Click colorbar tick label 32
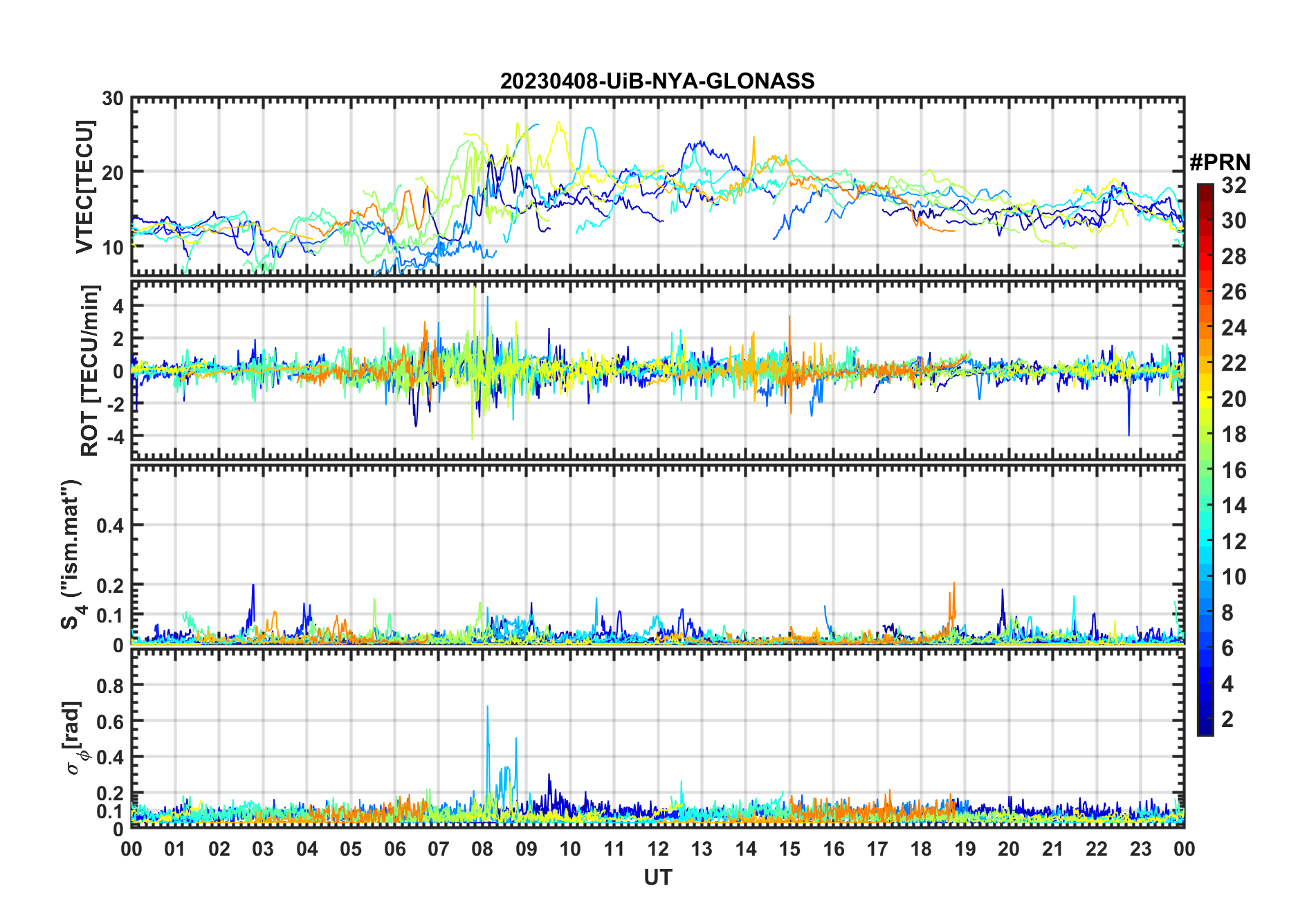The image size is (1316, 920). coord(1234,185)
